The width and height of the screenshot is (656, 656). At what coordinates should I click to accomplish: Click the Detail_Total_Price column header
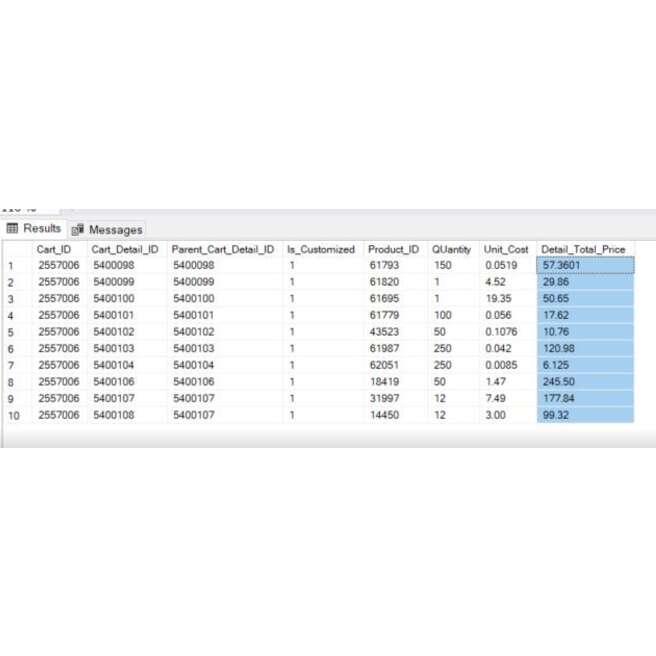tap(583, 249)
